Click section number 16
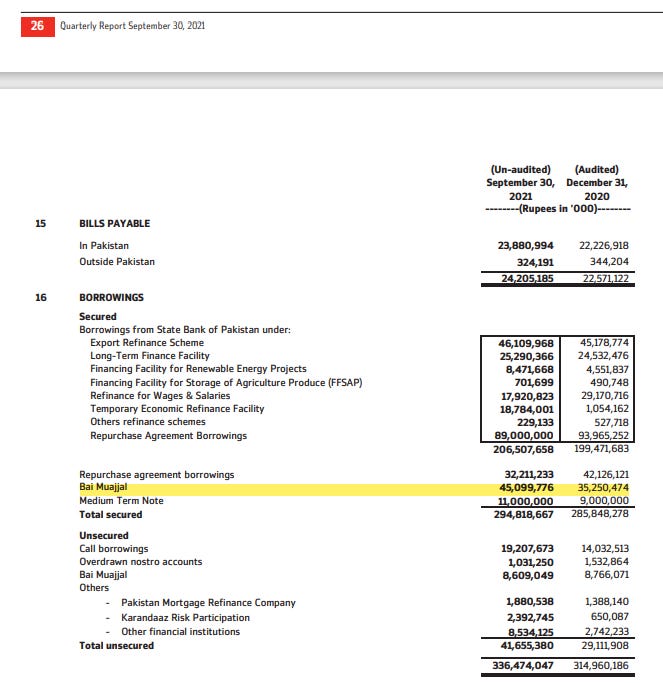This screenshot has width=663, height=683. 41,298
